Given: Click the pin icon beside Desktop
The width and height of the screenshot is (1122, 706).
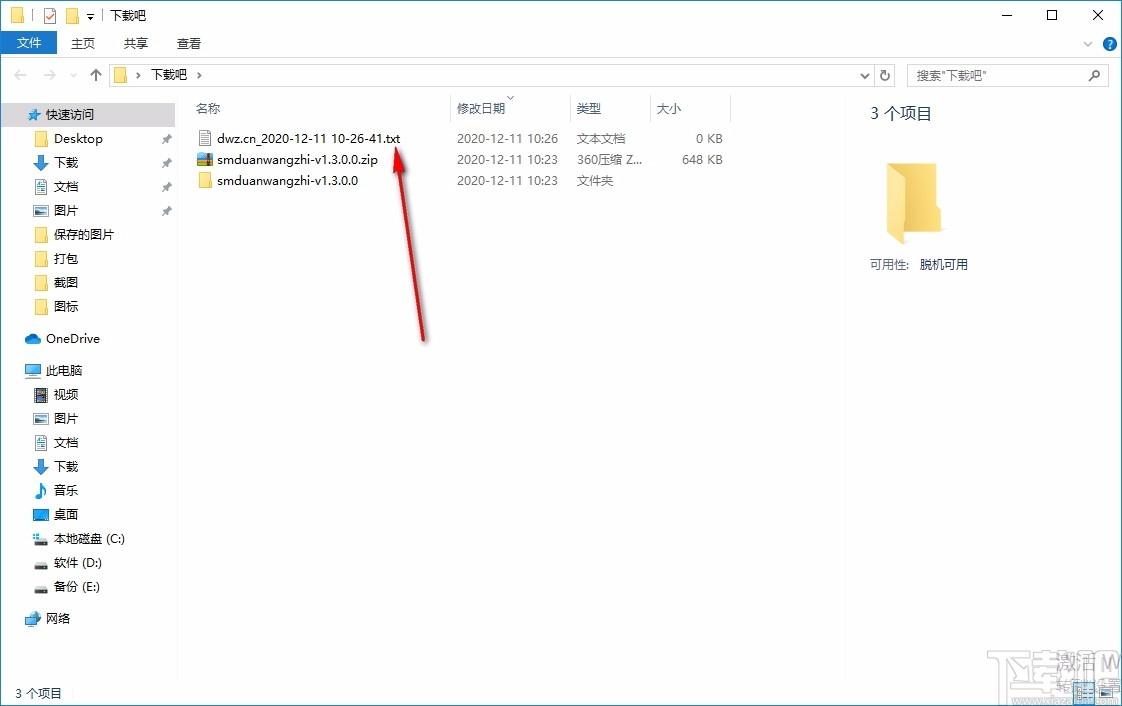Looking at the screenshot, I should (166, 139).
